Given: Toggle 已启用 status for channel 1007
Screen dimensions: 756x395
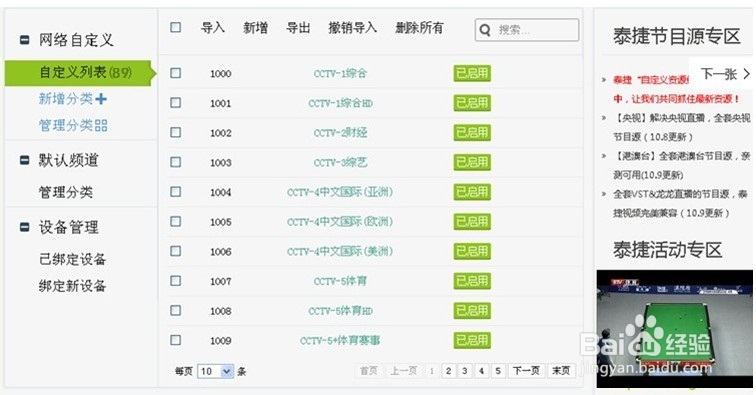Looking at the screenshot, I should pyautogui.click(x=472, y=281).
